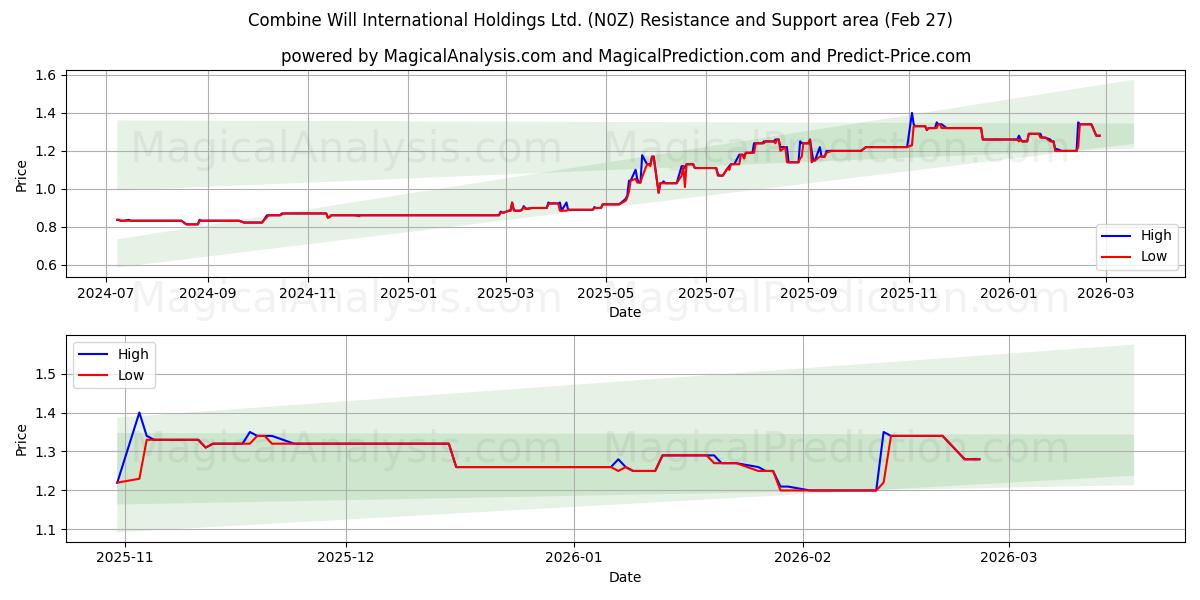Click the '2025-01' date tick on the top chart
Screen dimensions: 1200x600
[408, 294]
